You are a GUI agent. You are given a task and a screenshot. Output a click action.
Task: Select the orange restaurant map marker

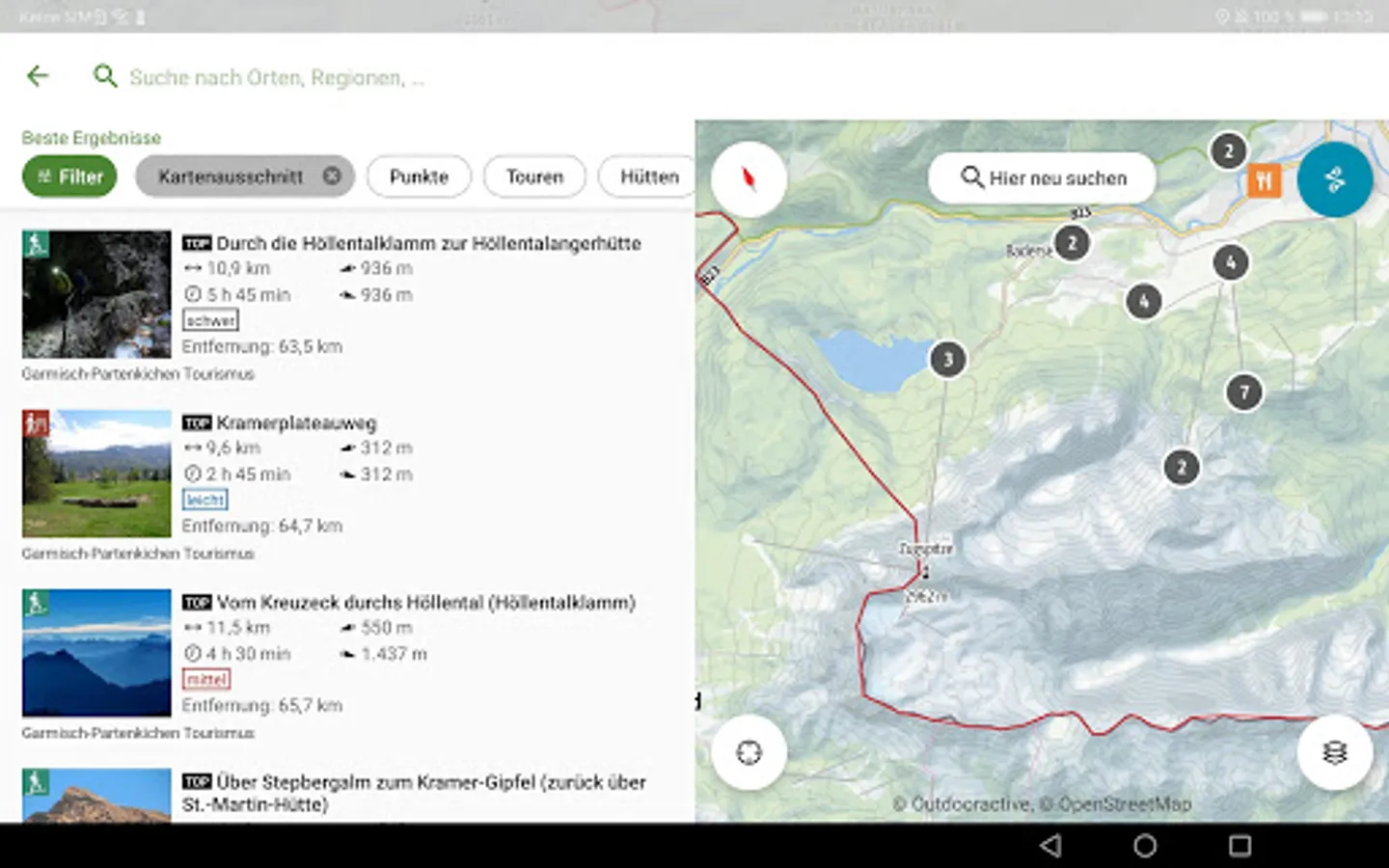click(1264, 180)
